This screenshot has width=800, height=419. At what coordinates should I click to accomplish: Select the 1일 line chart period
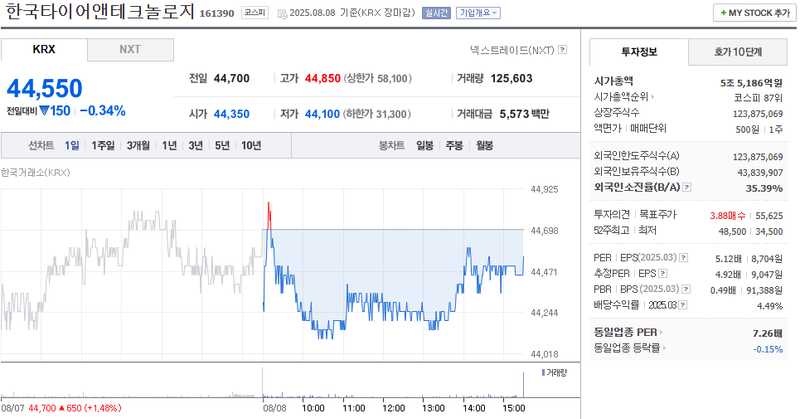(72, 146)
